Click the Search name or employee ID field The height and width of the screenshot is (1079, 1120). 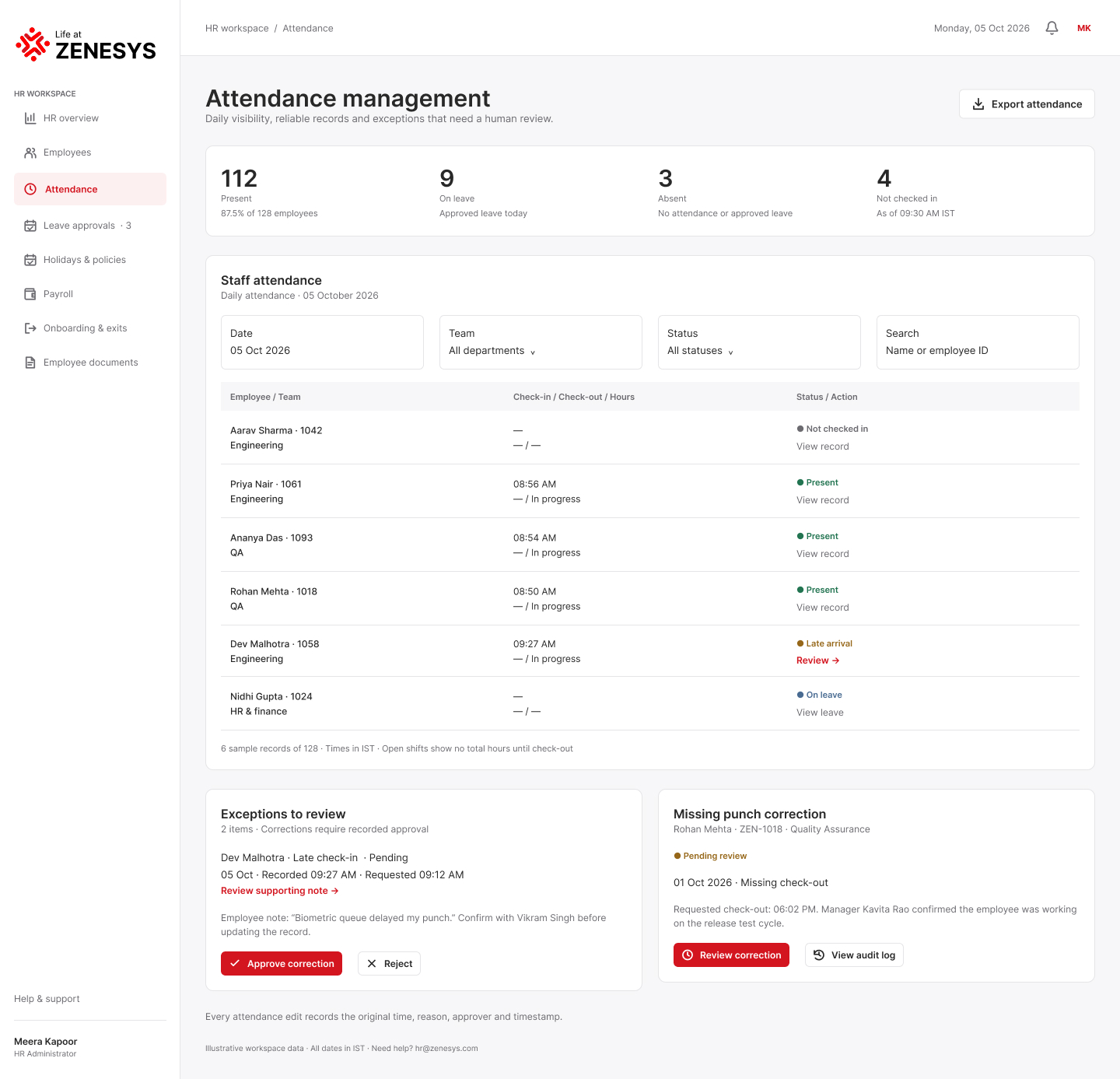pyautogui.click(x=978, y=342)
